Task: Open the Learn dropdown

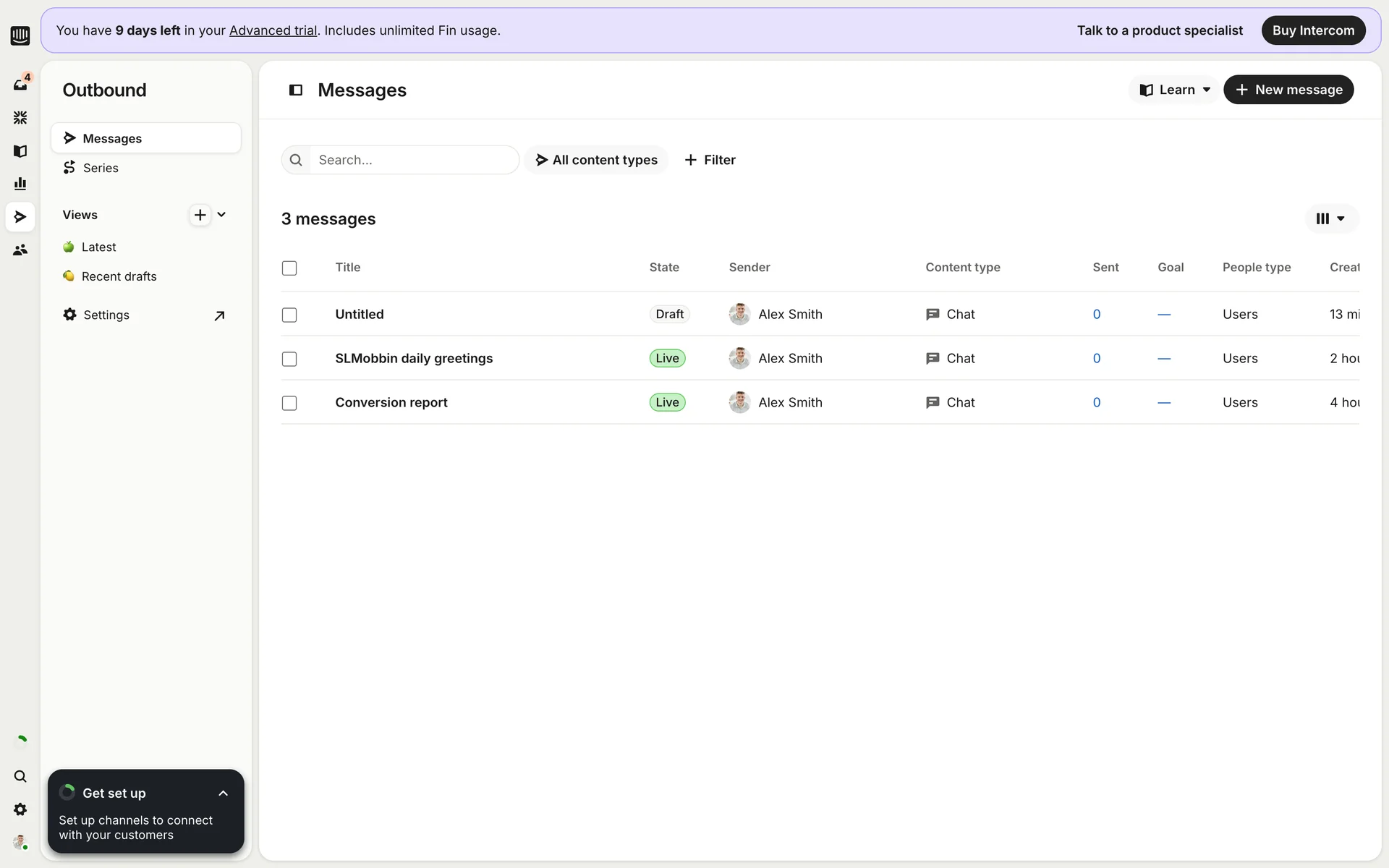Action: coord(1175,90)
